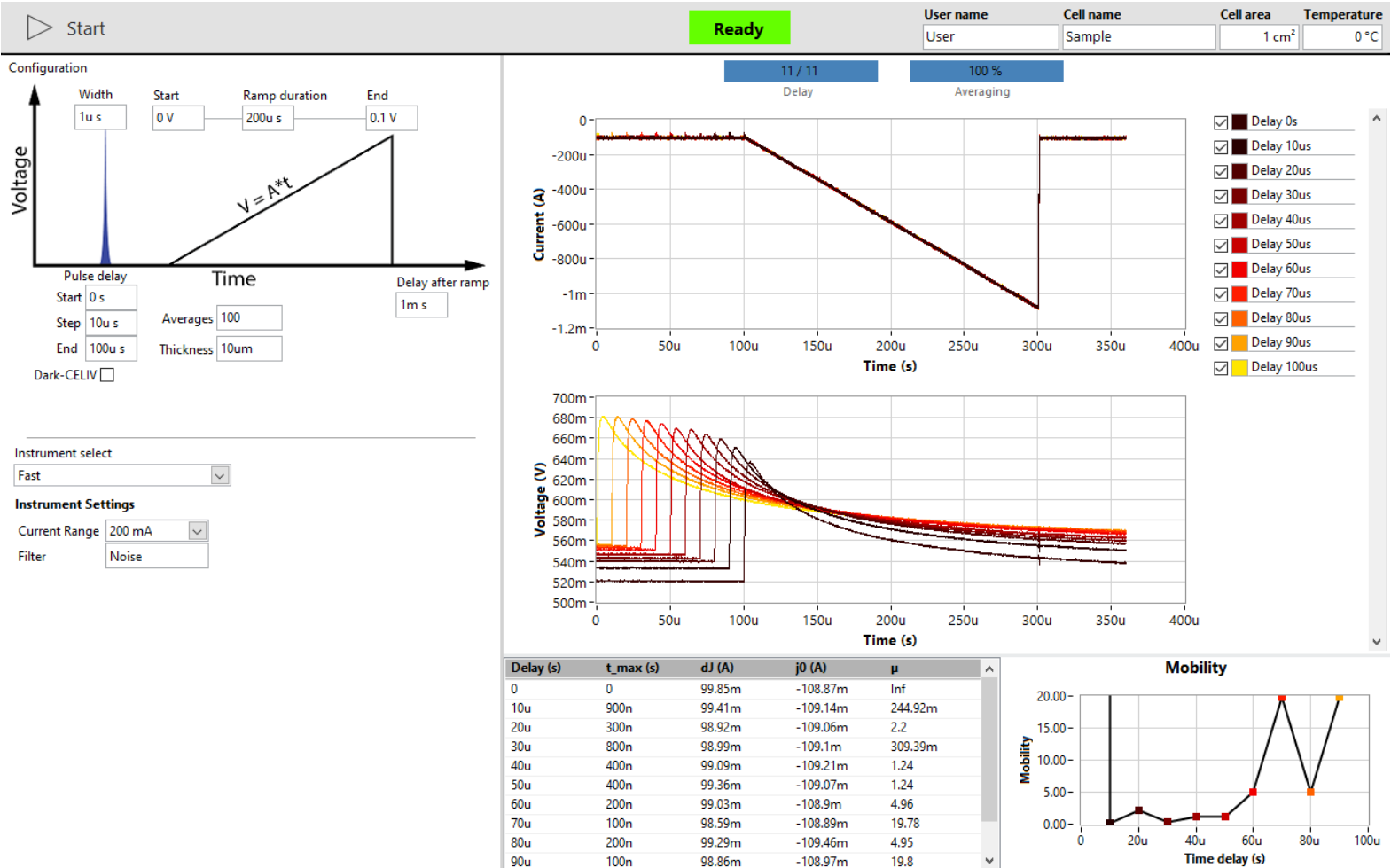Click the Delay 10us color swatch
1391x868 pixels.
1239,146
